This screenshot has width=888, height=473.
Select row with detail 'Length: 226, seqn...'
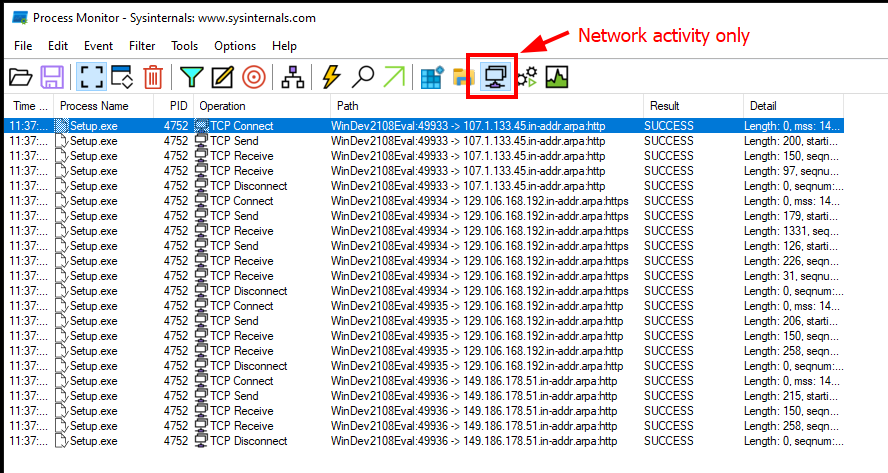[424, 261]
